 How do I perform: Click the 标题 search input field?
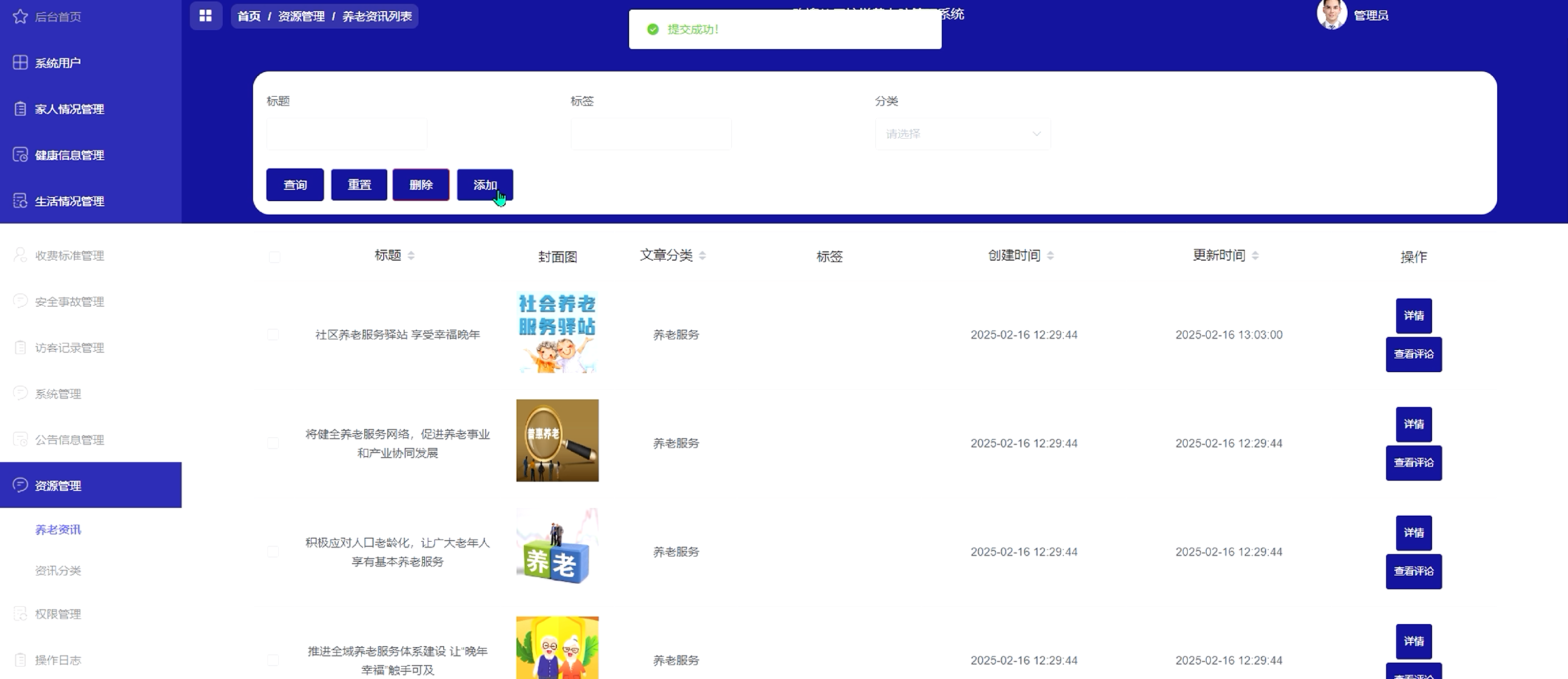(346, 134)
